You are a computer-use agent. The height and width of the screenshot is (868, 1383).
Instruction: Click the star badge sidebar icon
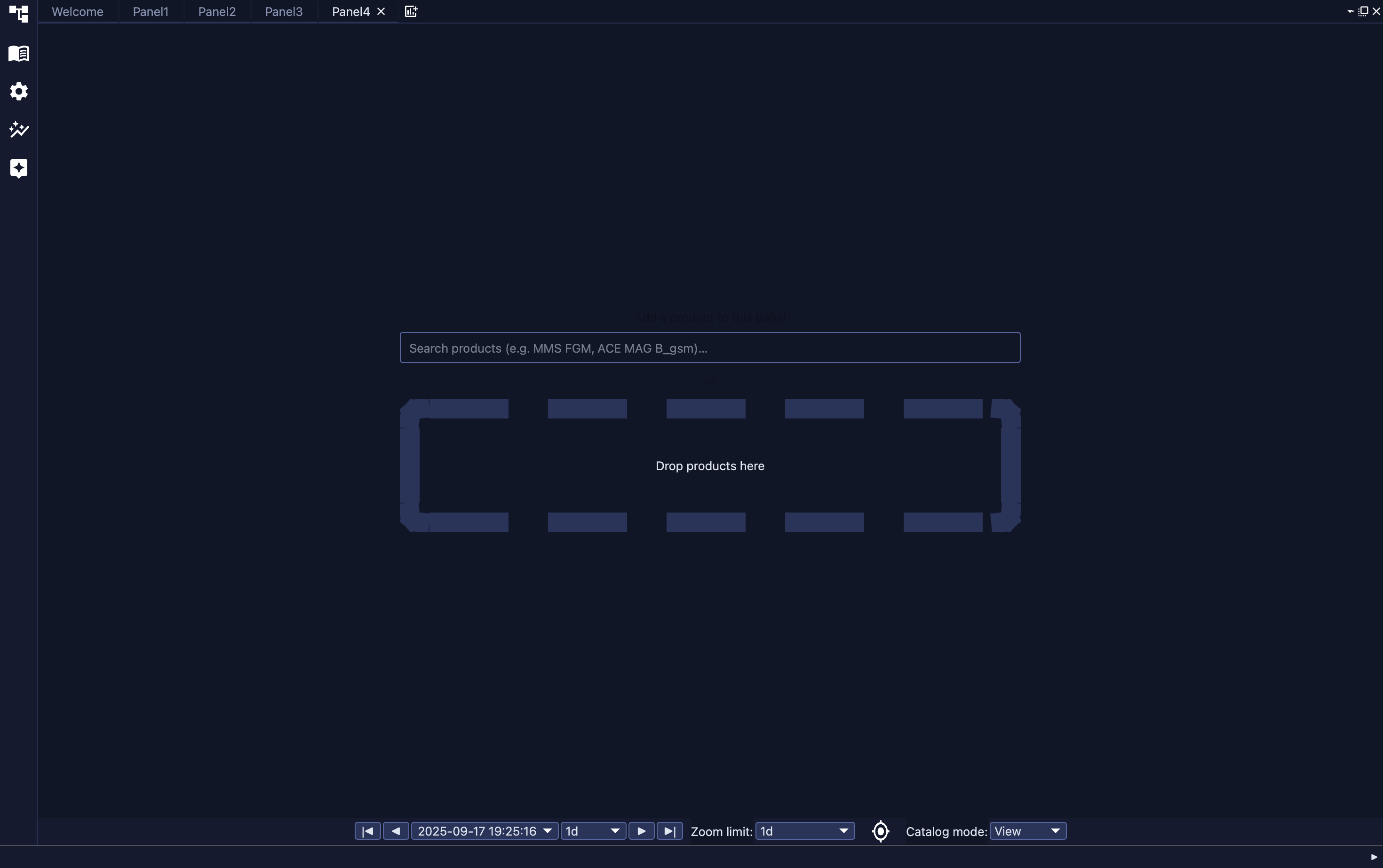(19, 168)
